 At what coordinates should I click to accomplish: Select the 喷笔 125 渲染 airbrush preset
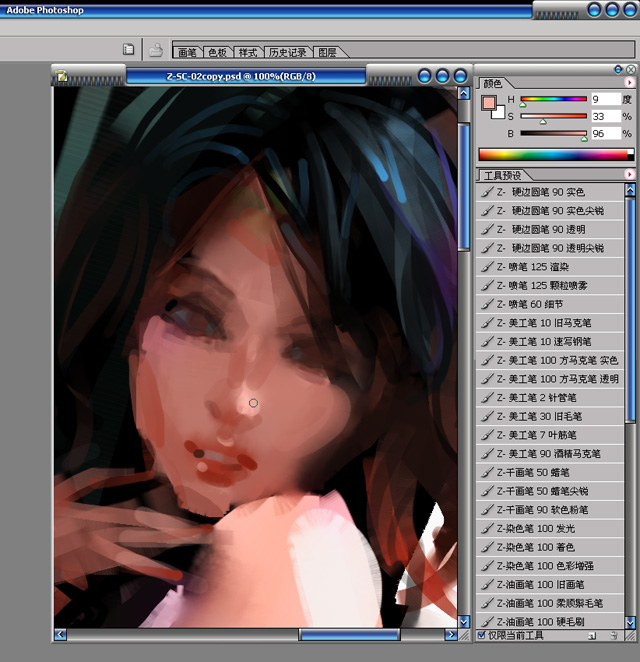pyautogui.click(x=550, y=267)
